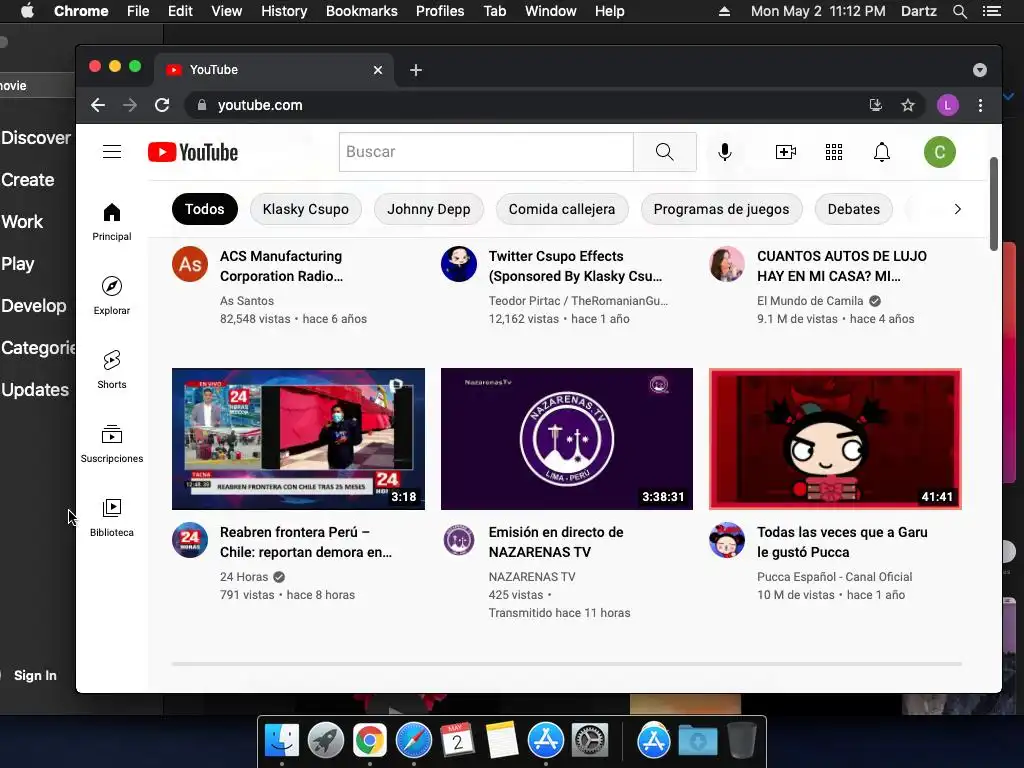Open the History menu
Viewport: 1024px width, 768px height.
pyautogui.click(x=284, y=11)
